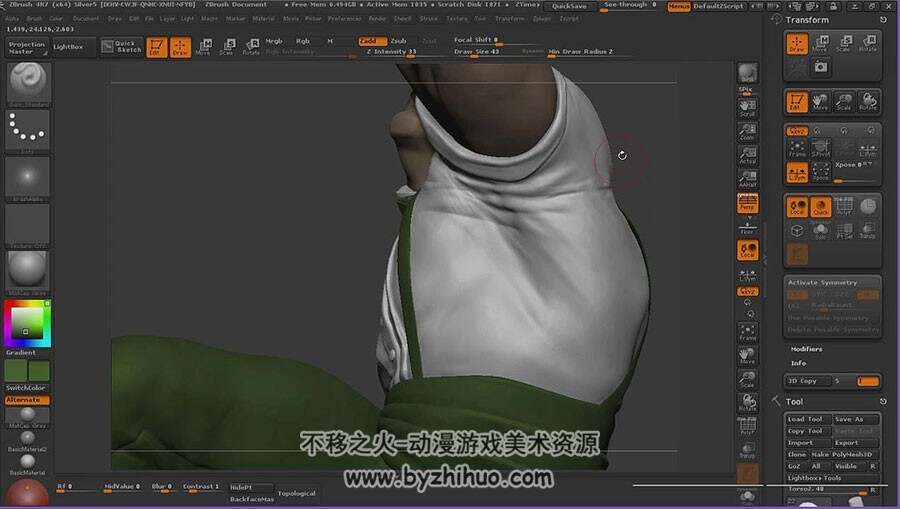Open the Quick Sketch button
This screenshot has width=900, height=509.
coord(121,46)
